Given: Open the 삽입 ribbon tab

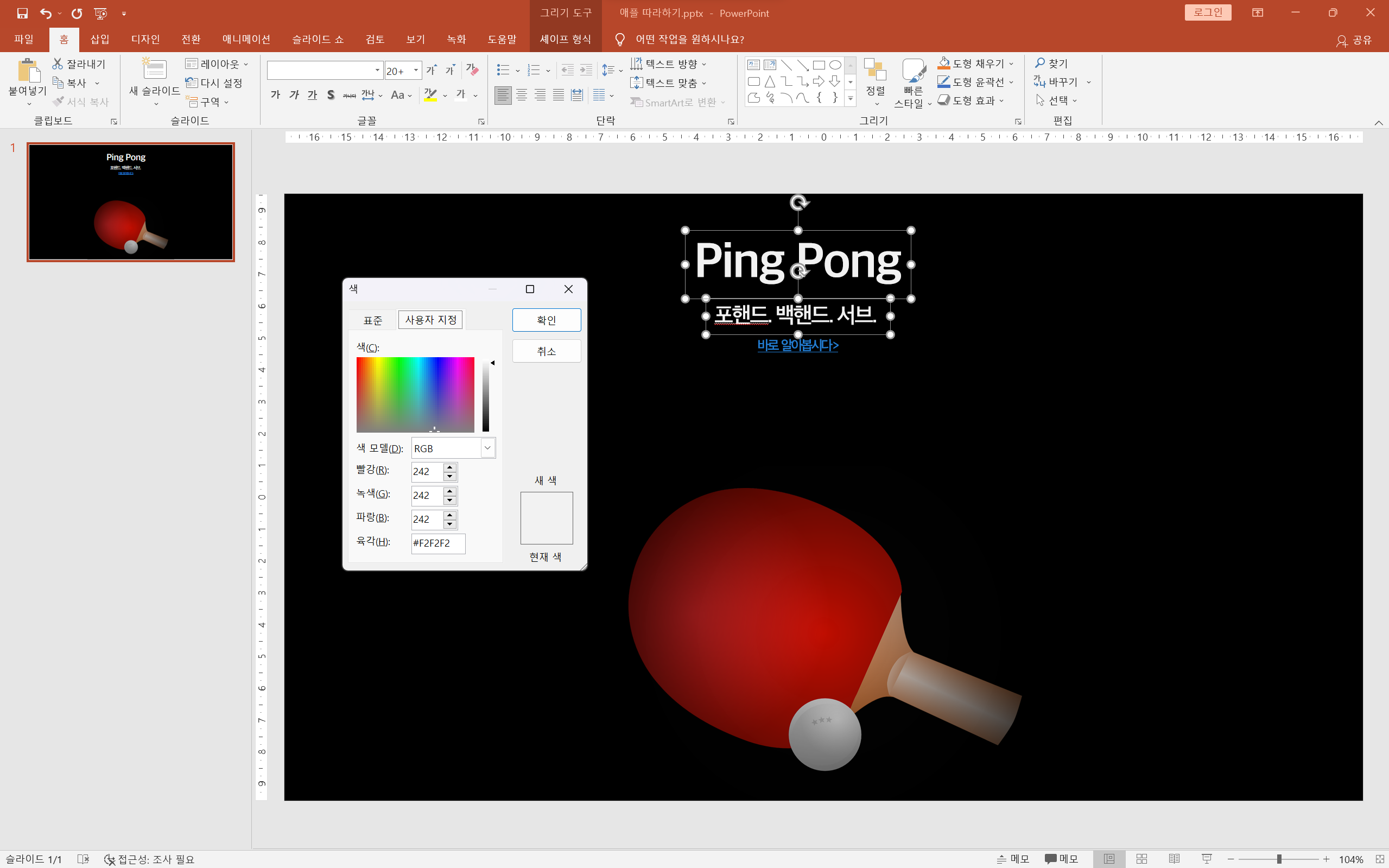Looking at the screenshot, I should pos(99,39).
